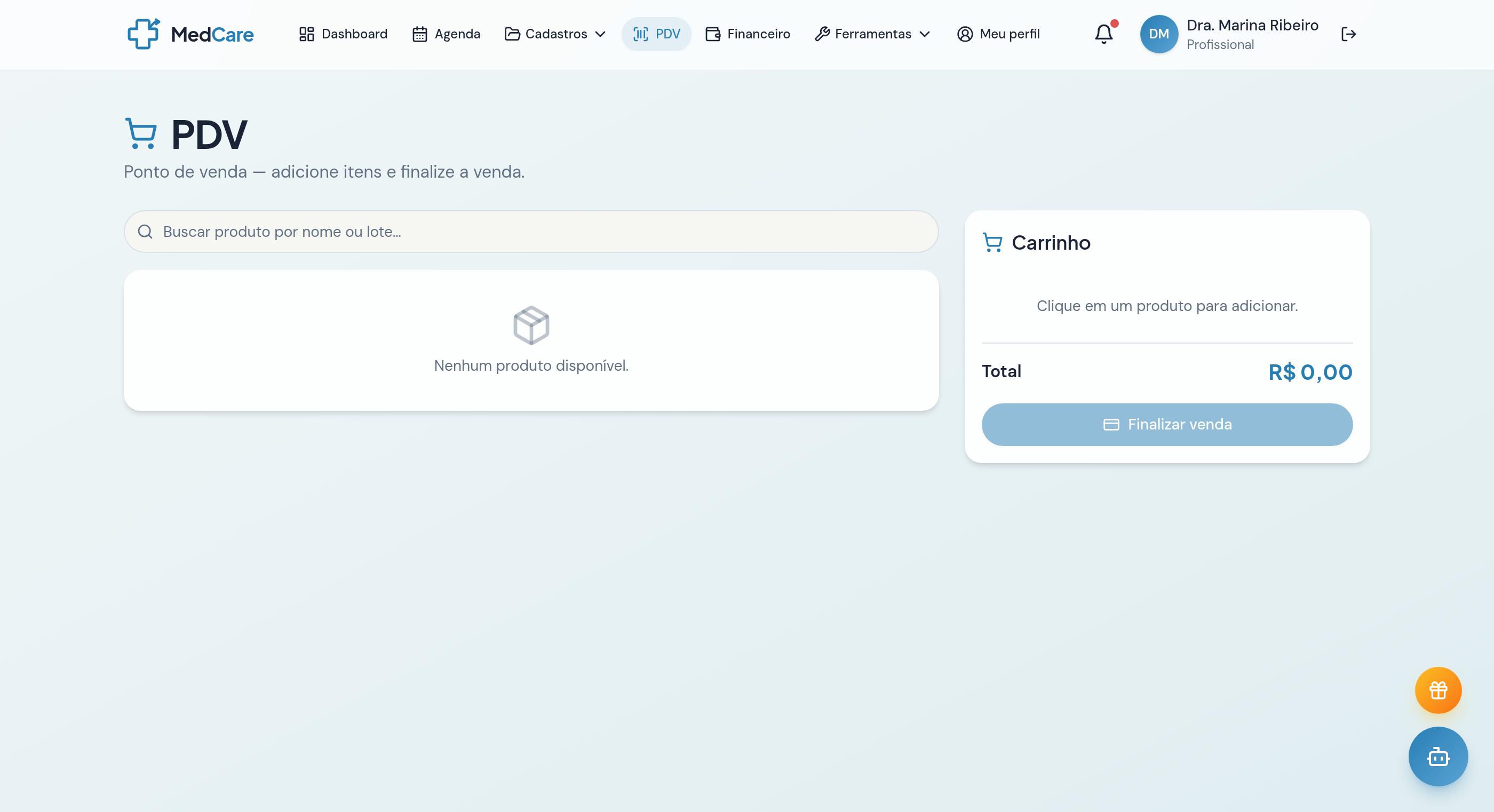Image resolution: width=1494 pixels, height=812 pixels.
Task: Click the DM user avatar
Action: coord(1159,34)
